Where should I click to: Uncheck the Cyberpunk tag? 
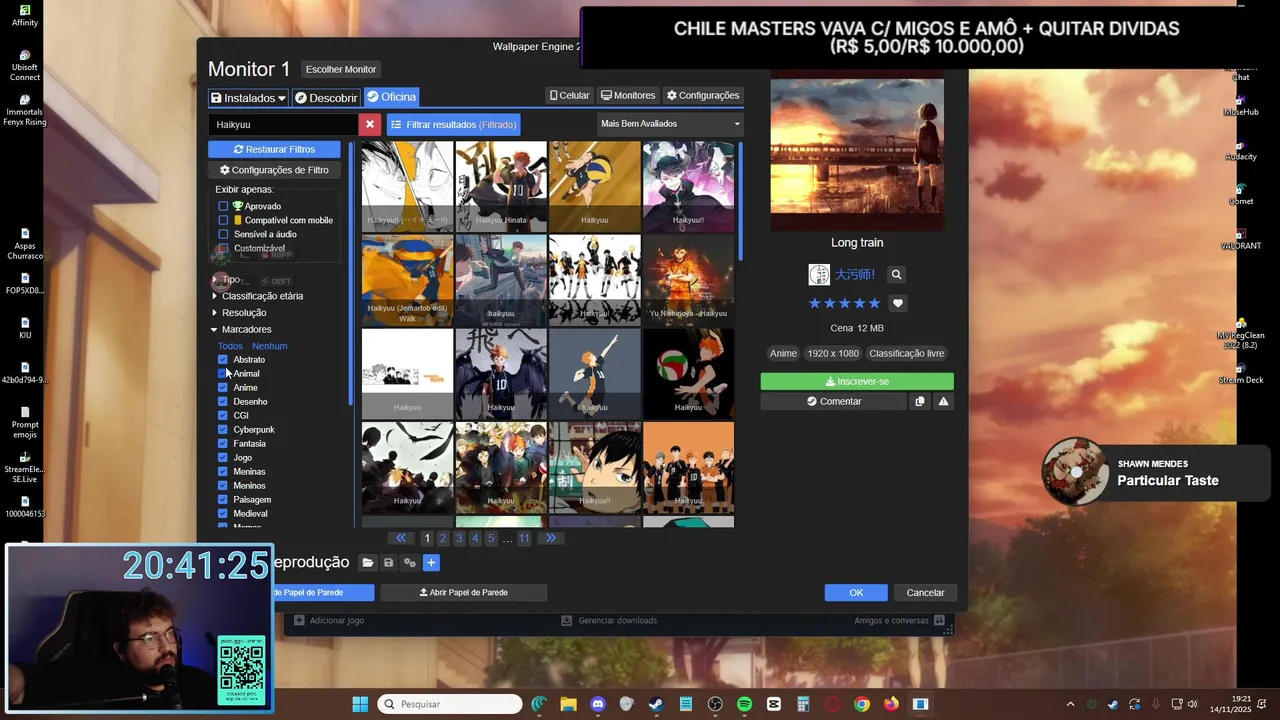223,430
